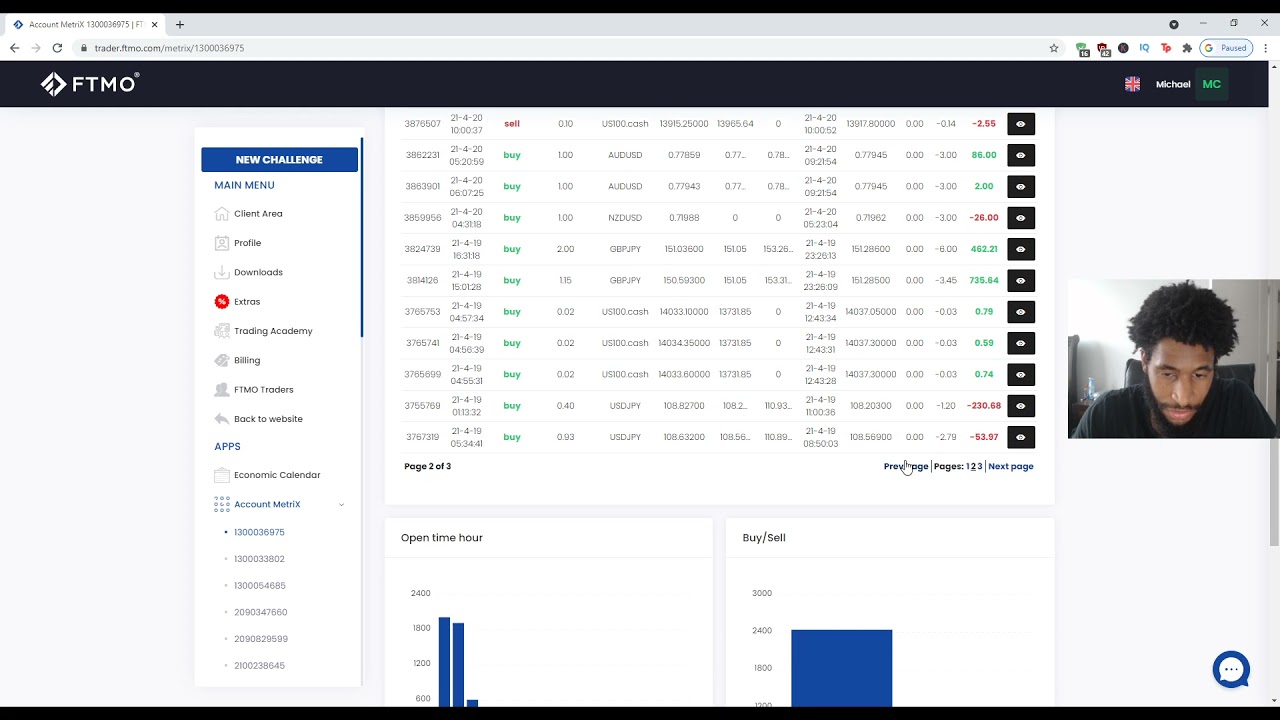Click the IQ extension icon
The image size is (1280, 720).
[1144, 48]
